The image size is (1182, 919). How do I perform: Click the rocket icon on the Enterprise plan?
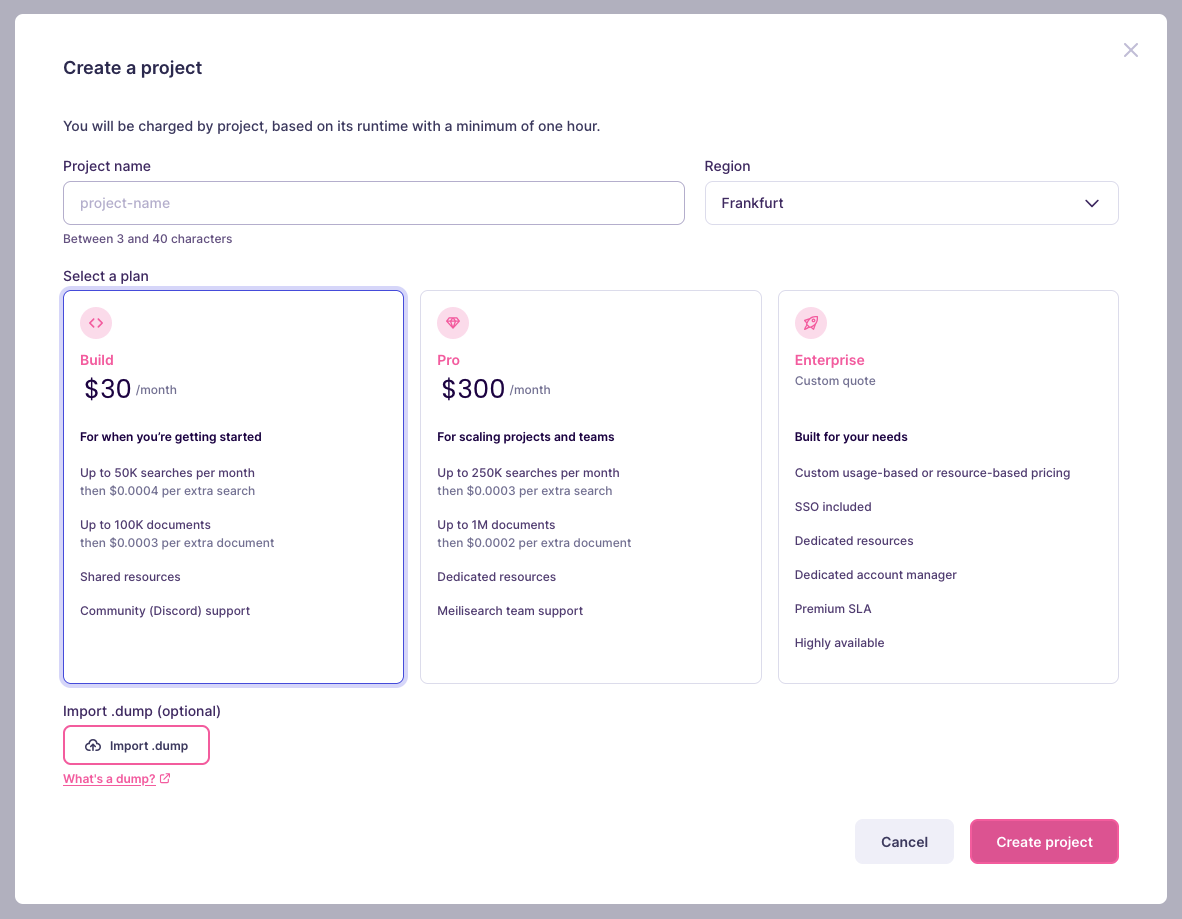(810, 323)
